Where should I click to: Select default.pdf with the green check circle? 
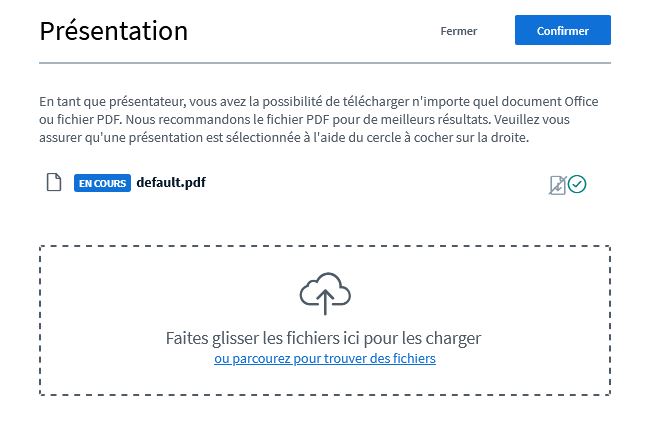pos(577,184)
